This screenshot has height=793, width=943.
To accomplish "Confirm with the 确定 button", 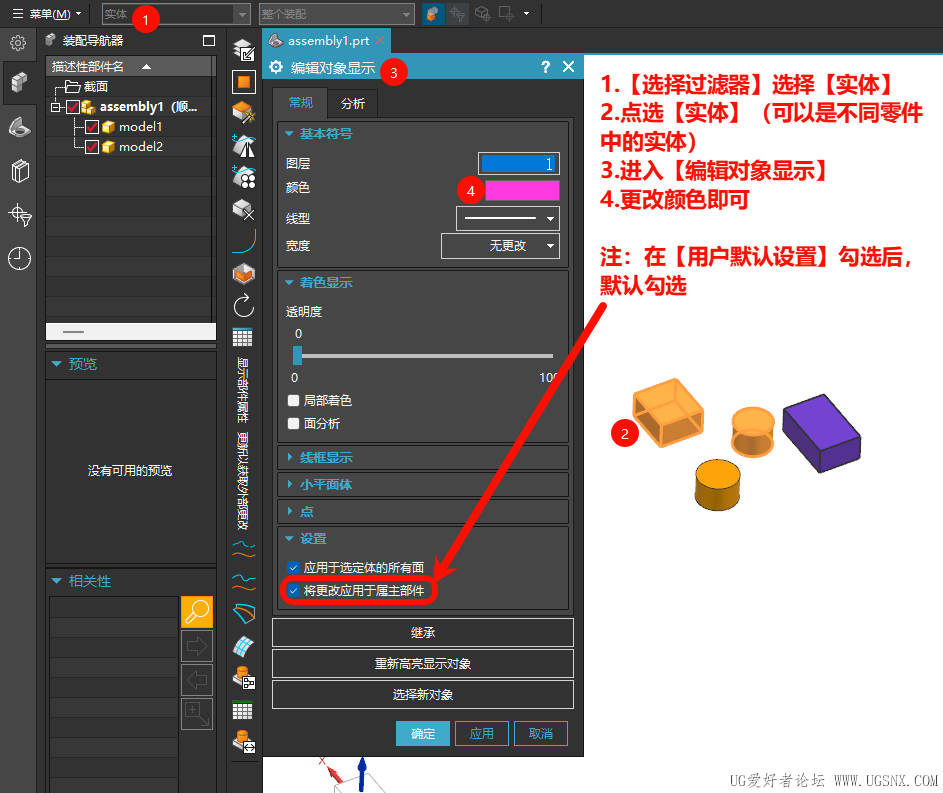I will tap(423, 733).
